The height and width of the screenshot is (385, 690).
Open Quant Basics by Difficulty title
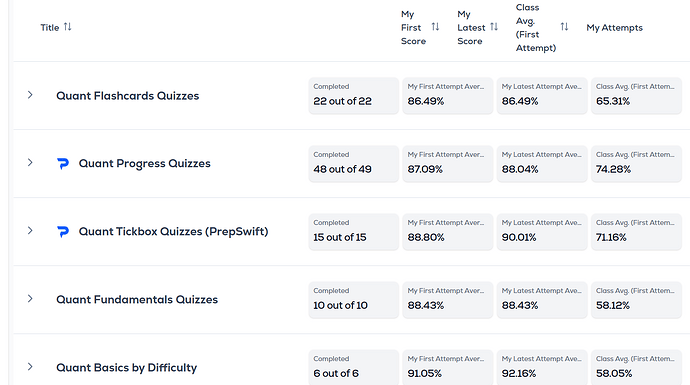(x=126, y=367)
